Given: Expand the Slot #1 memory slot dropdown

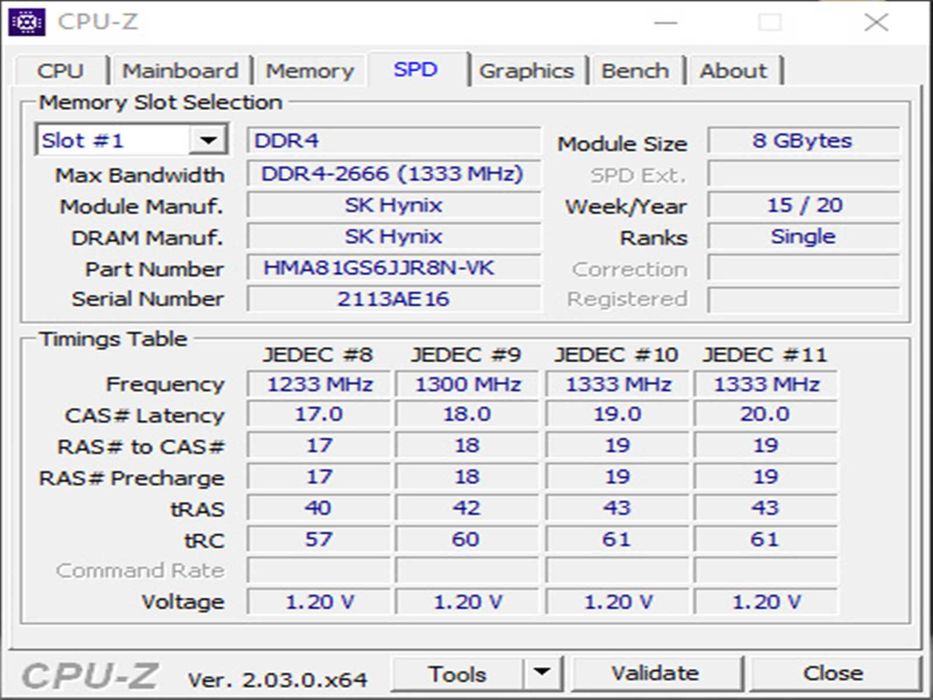Looking at the screenshot, I should pos(208,140).
